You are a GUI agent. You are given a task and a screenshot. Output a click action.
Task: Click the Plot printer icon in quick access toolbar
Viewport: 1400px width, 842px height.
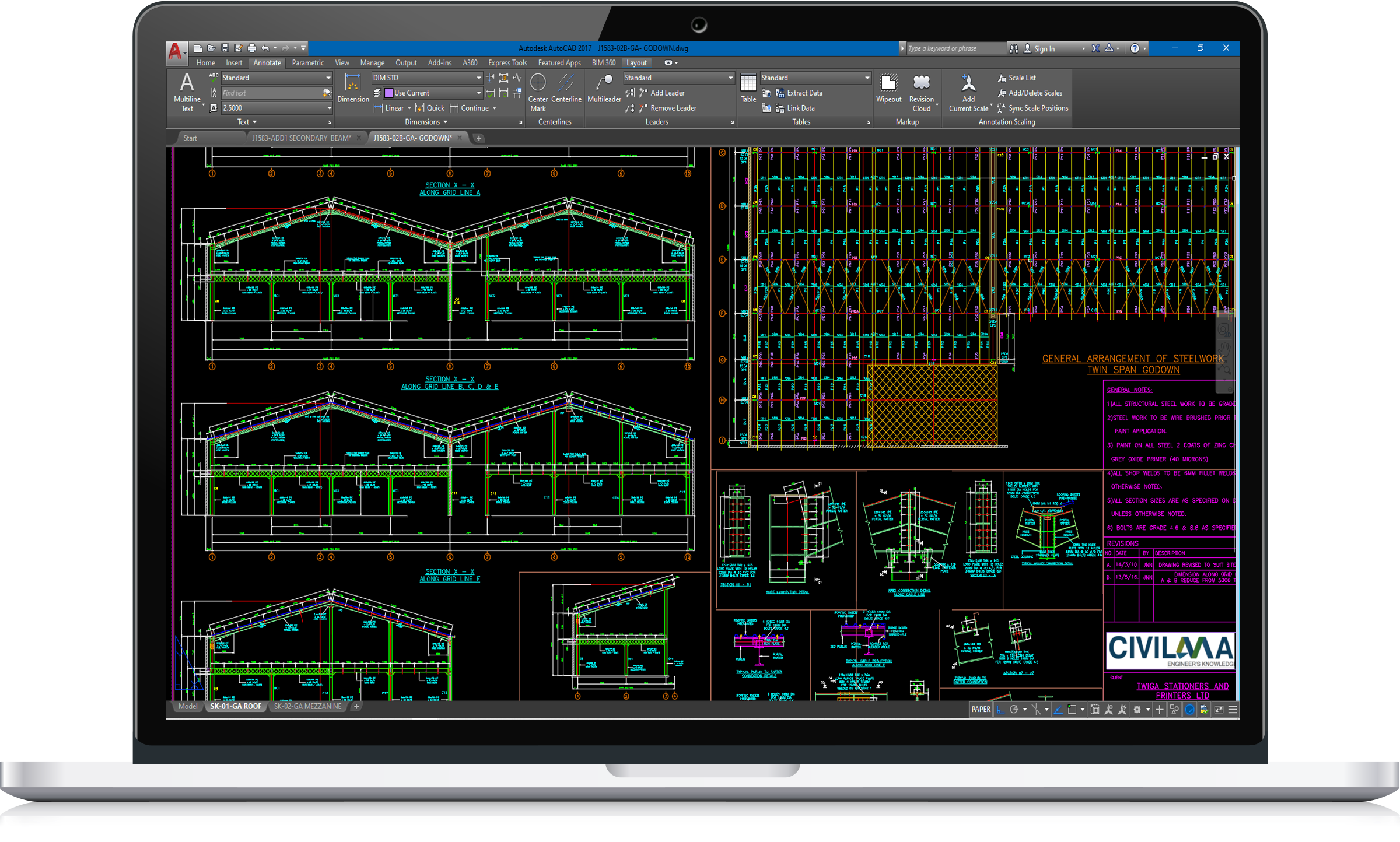251,48
